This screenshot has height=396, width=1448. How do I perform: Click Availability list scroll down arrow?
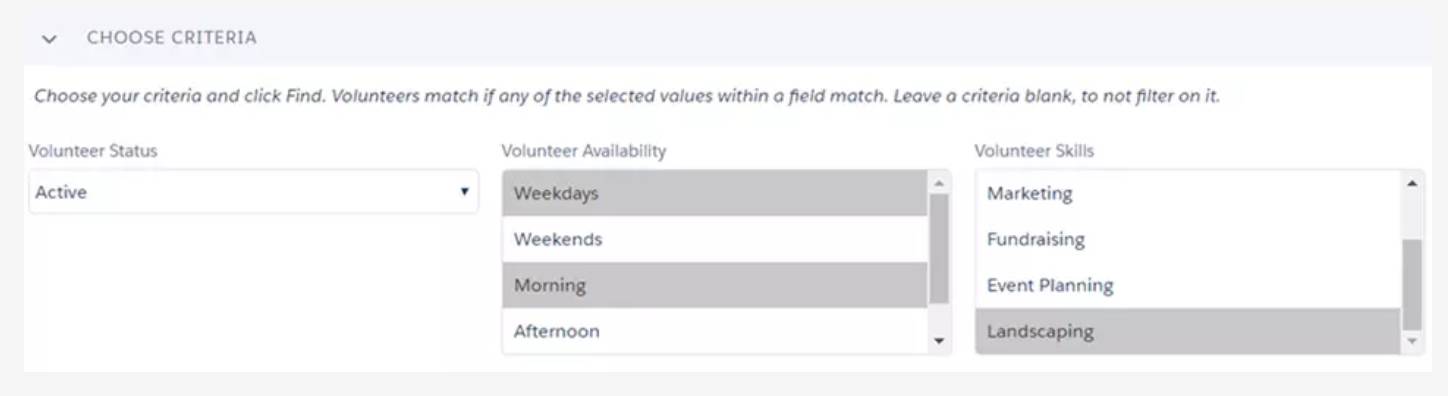point(939,341)
